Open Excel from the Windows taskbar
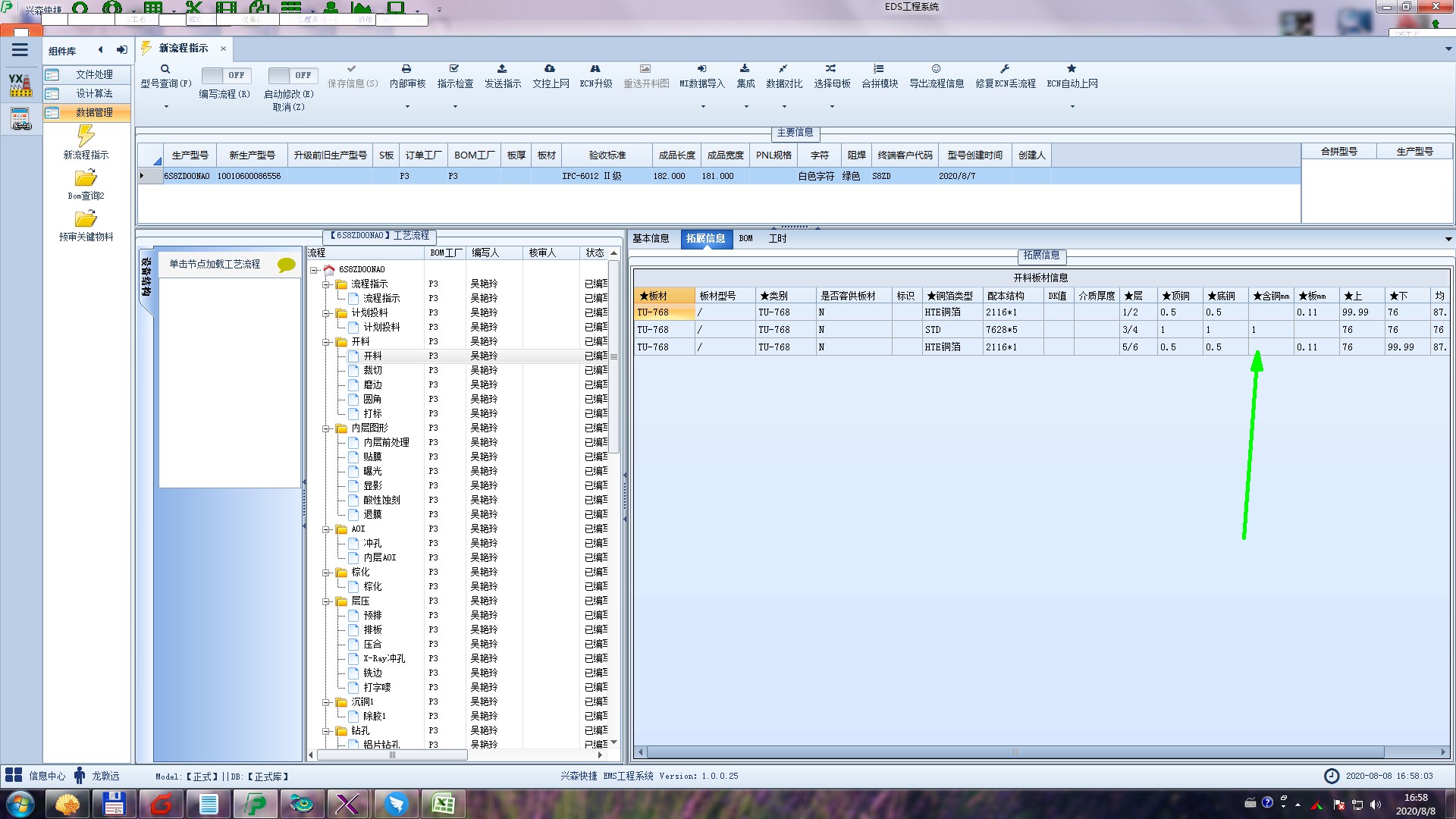This screenshot has height=819, width=1456. tap(442, 803)
